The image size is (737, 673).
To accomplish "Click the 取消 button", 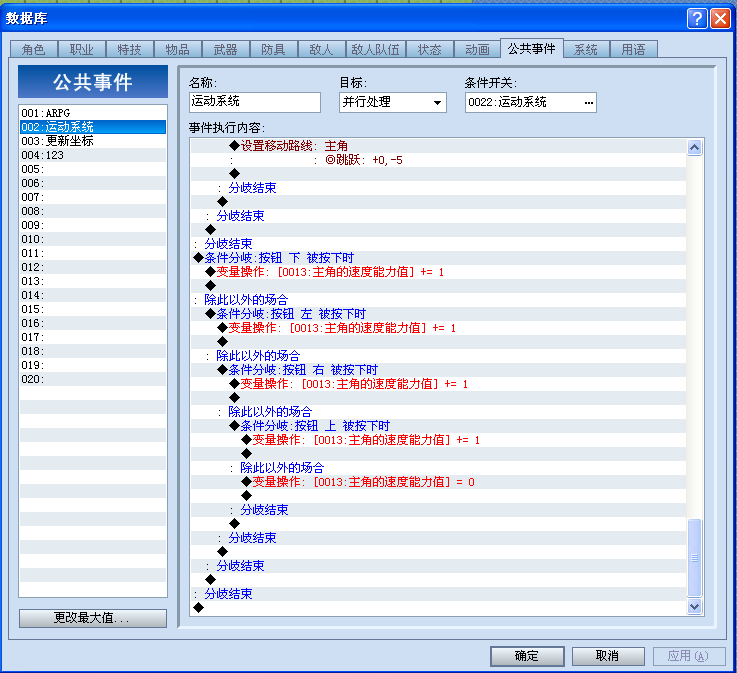I will click(608, 656).
